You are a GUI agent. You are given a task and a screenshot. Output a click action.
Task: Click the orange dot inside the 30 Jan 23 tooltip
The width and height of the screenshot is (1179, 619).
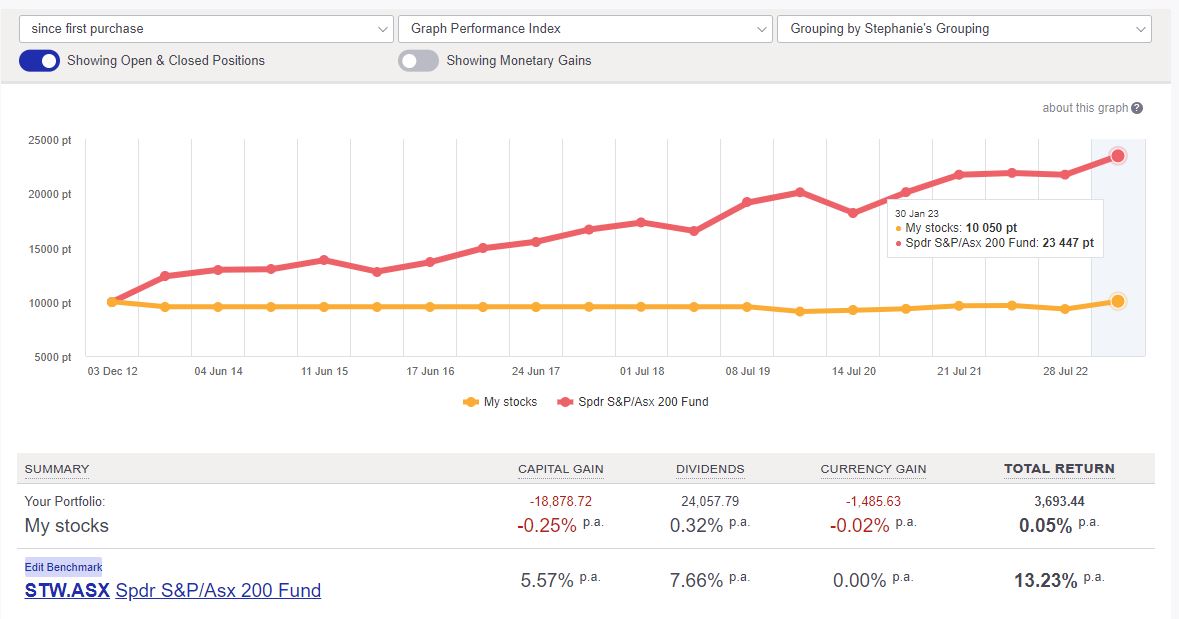pos(897,228)
